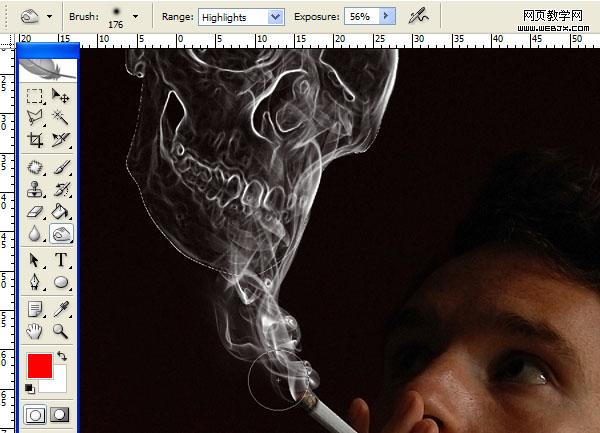Switch to Quick Mask Mode

[x=59, y=415]
